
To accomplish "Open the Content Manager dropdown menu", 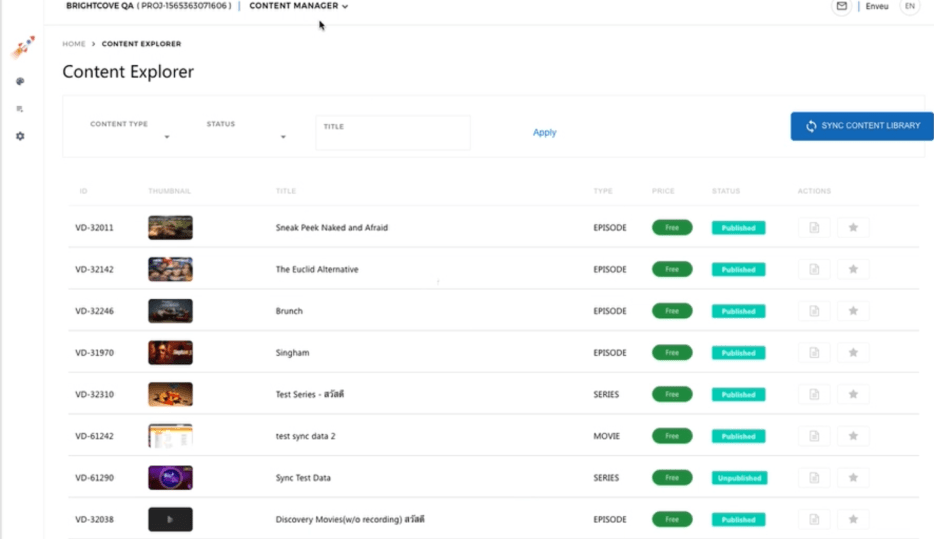I will [x=299, y=6].
